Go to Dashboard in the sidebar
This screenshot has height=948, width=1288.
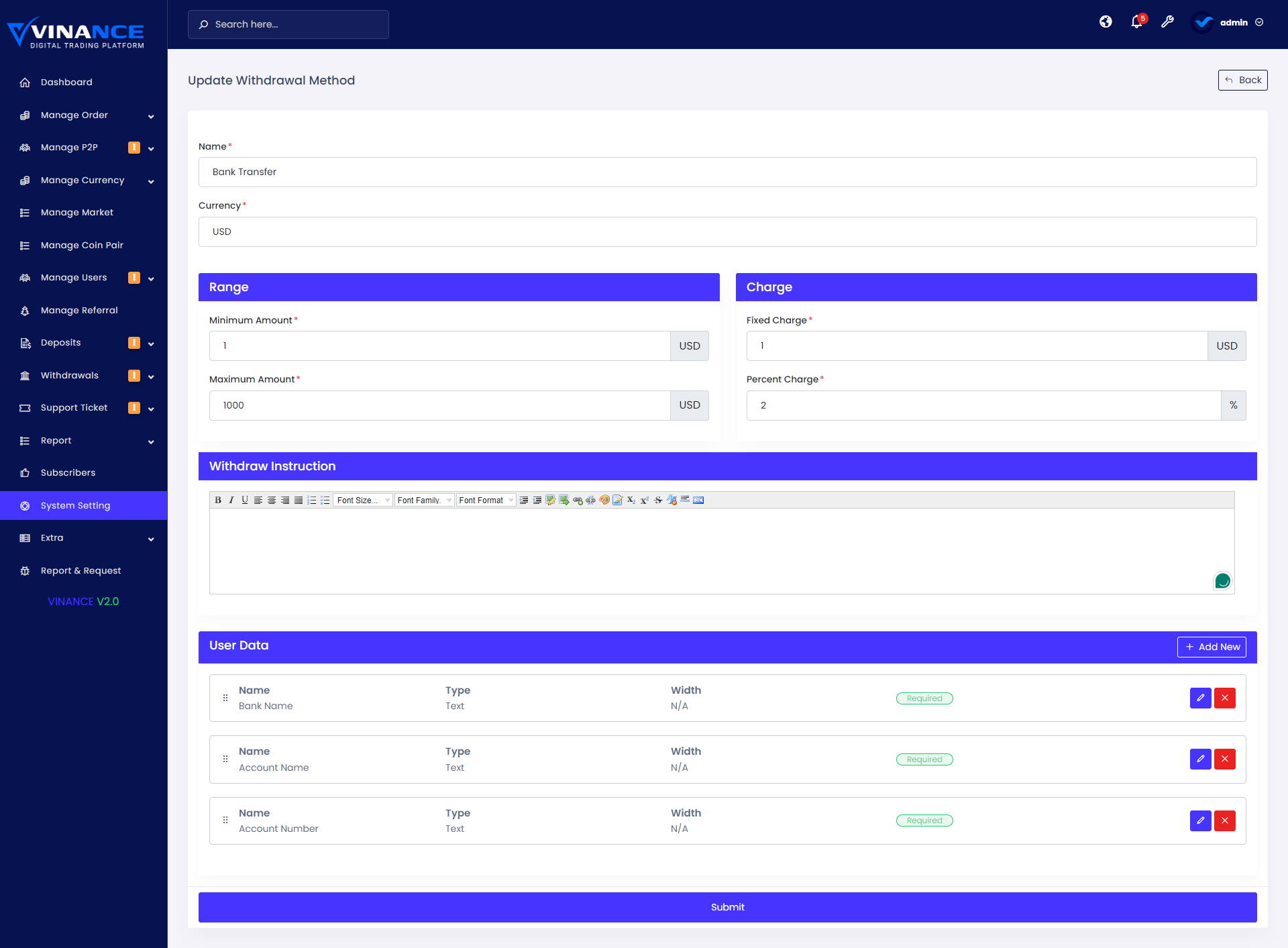click(84, 83)
